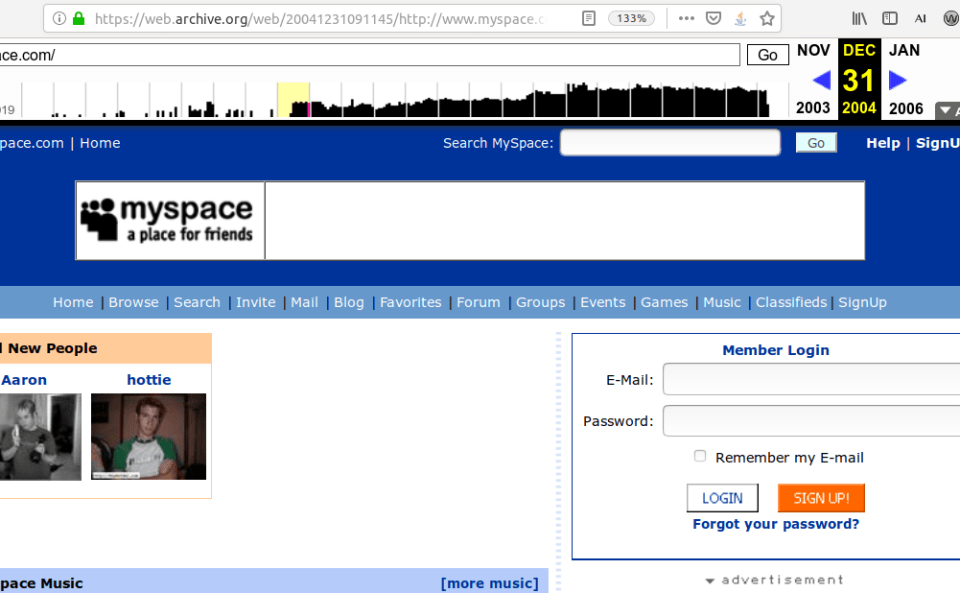Click the site information icon in address bar

click(59, 19)
